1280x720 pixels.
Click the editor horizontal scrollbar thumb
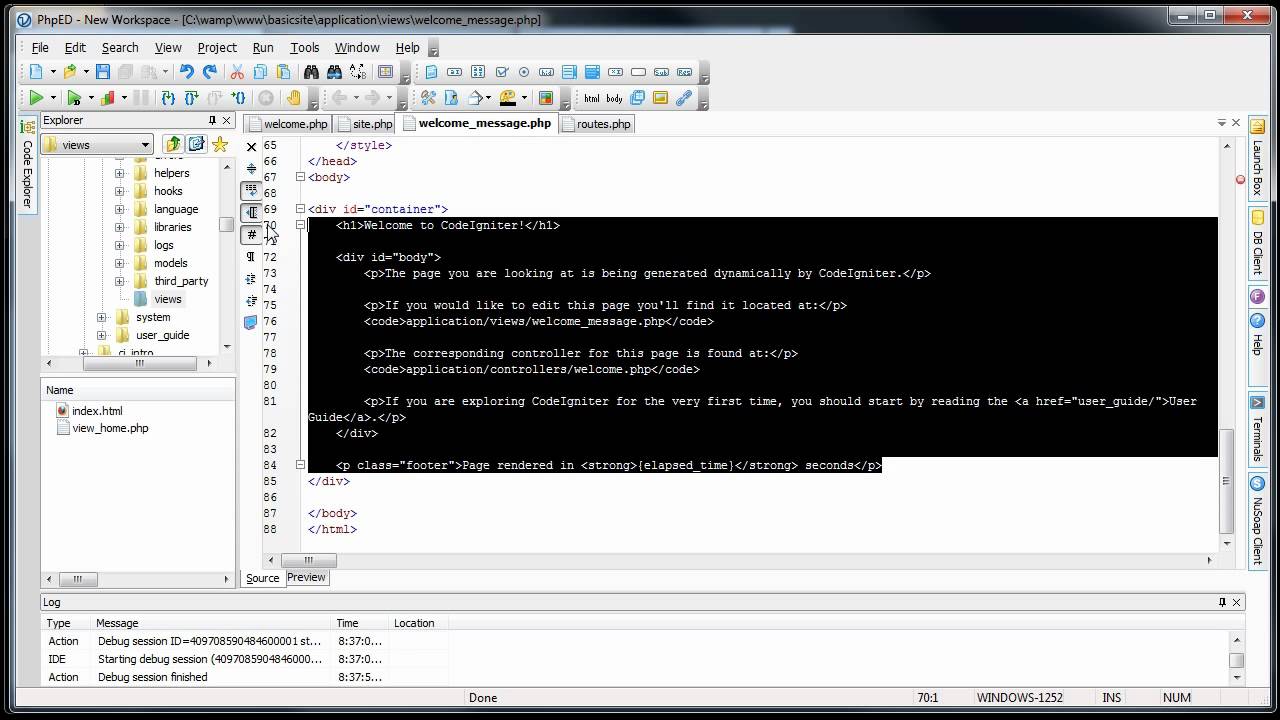point(308,560)
